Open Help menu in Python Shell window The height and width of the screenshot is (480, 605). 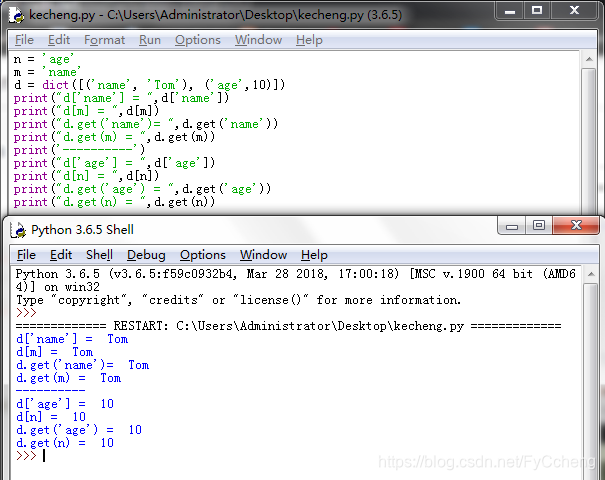tap(314, 255)
